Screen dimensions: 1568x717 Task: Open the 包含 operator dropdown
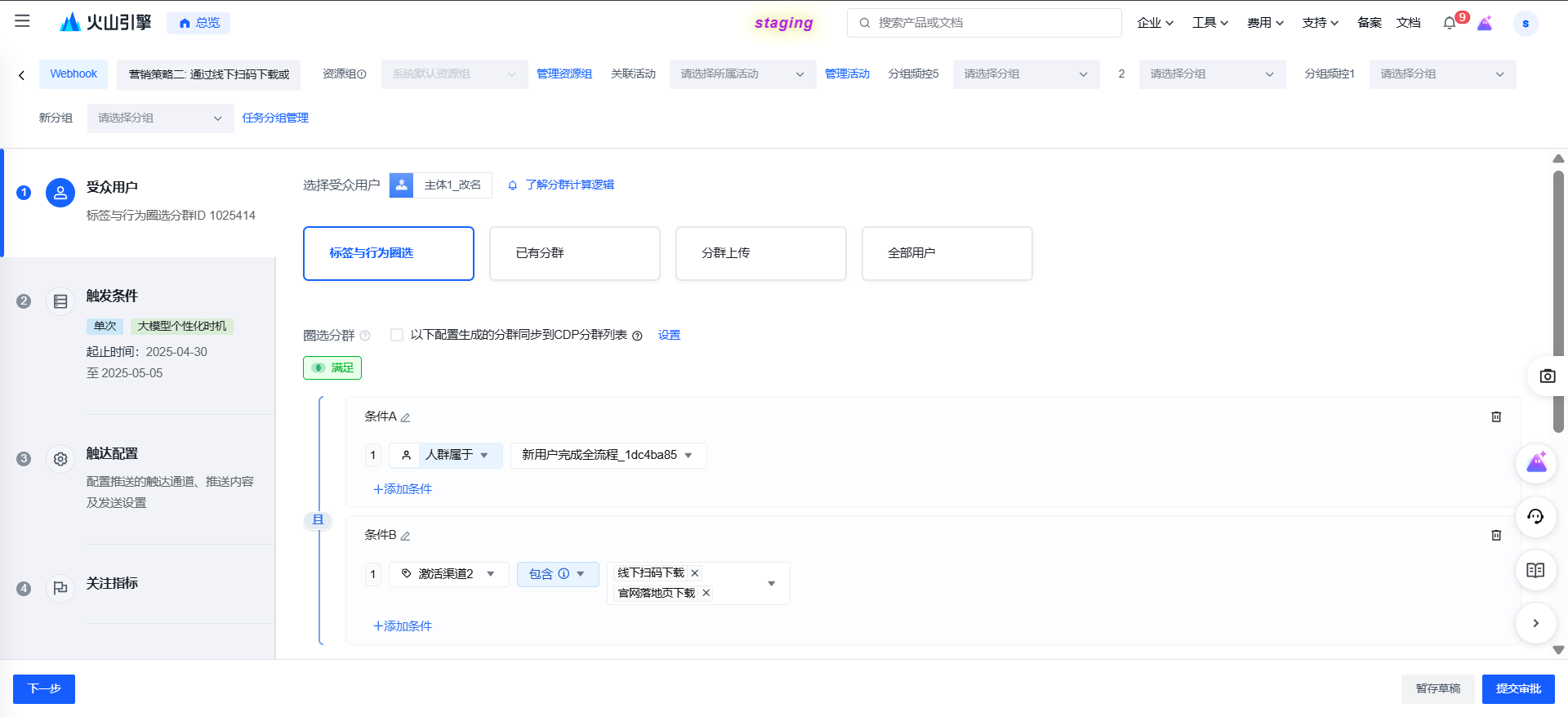(x=557, y=574)
